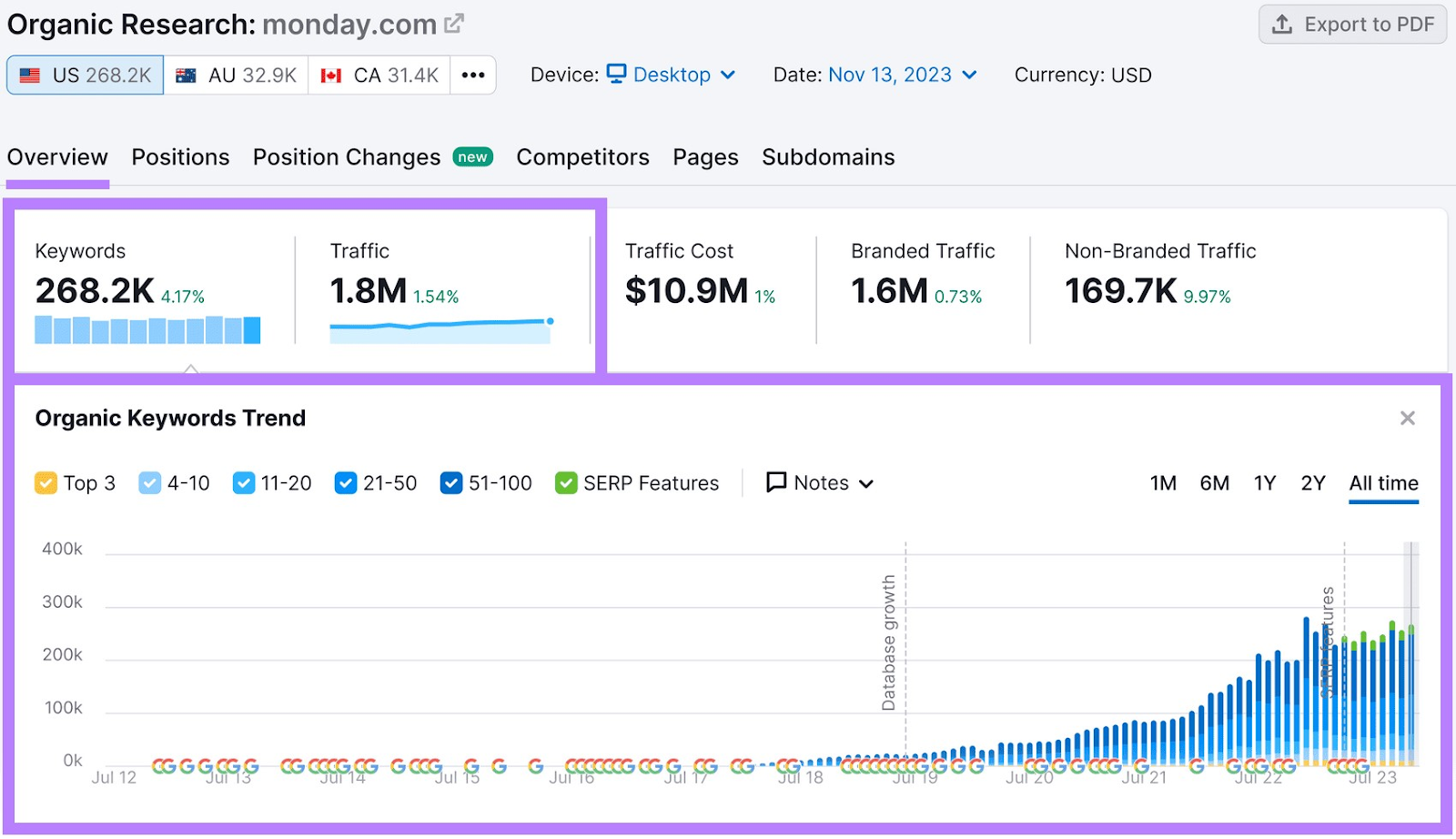Set chart range to All time
The image size is (1456, 839).
1383,483
